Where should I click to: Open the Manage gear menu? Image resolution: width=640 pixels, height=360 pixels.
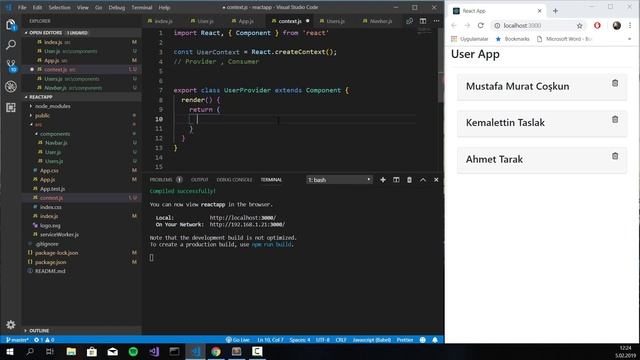tap(11, 324)
